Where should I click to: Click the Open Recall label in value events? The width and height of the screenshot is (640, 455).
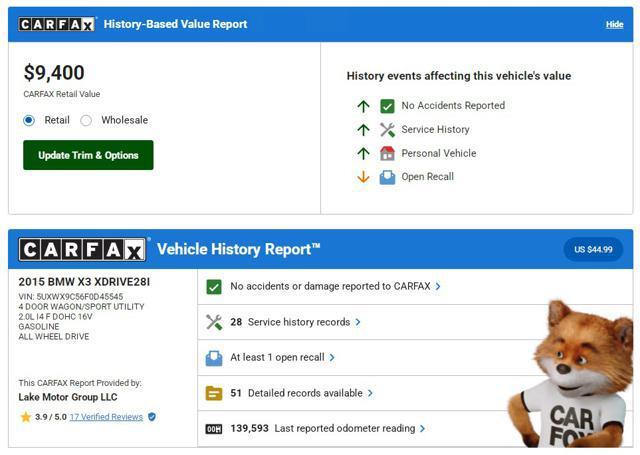(x=427, y=177)
